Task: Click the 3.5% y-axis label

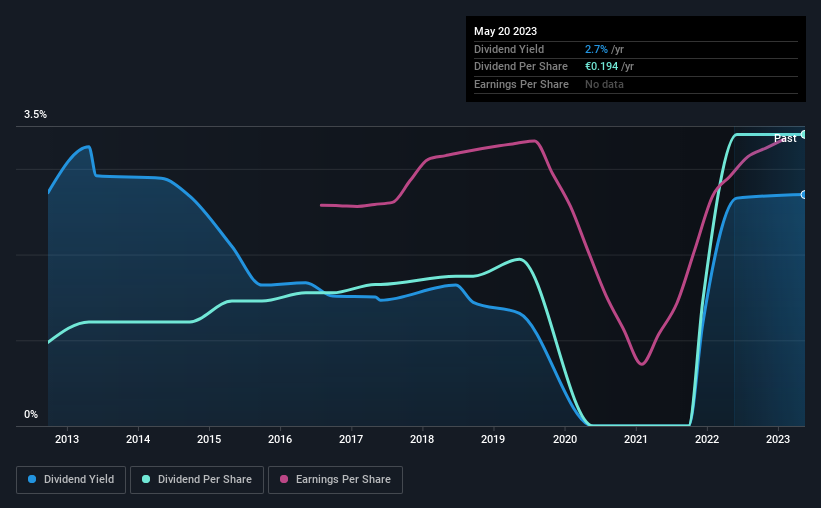Action: (35, 115)
